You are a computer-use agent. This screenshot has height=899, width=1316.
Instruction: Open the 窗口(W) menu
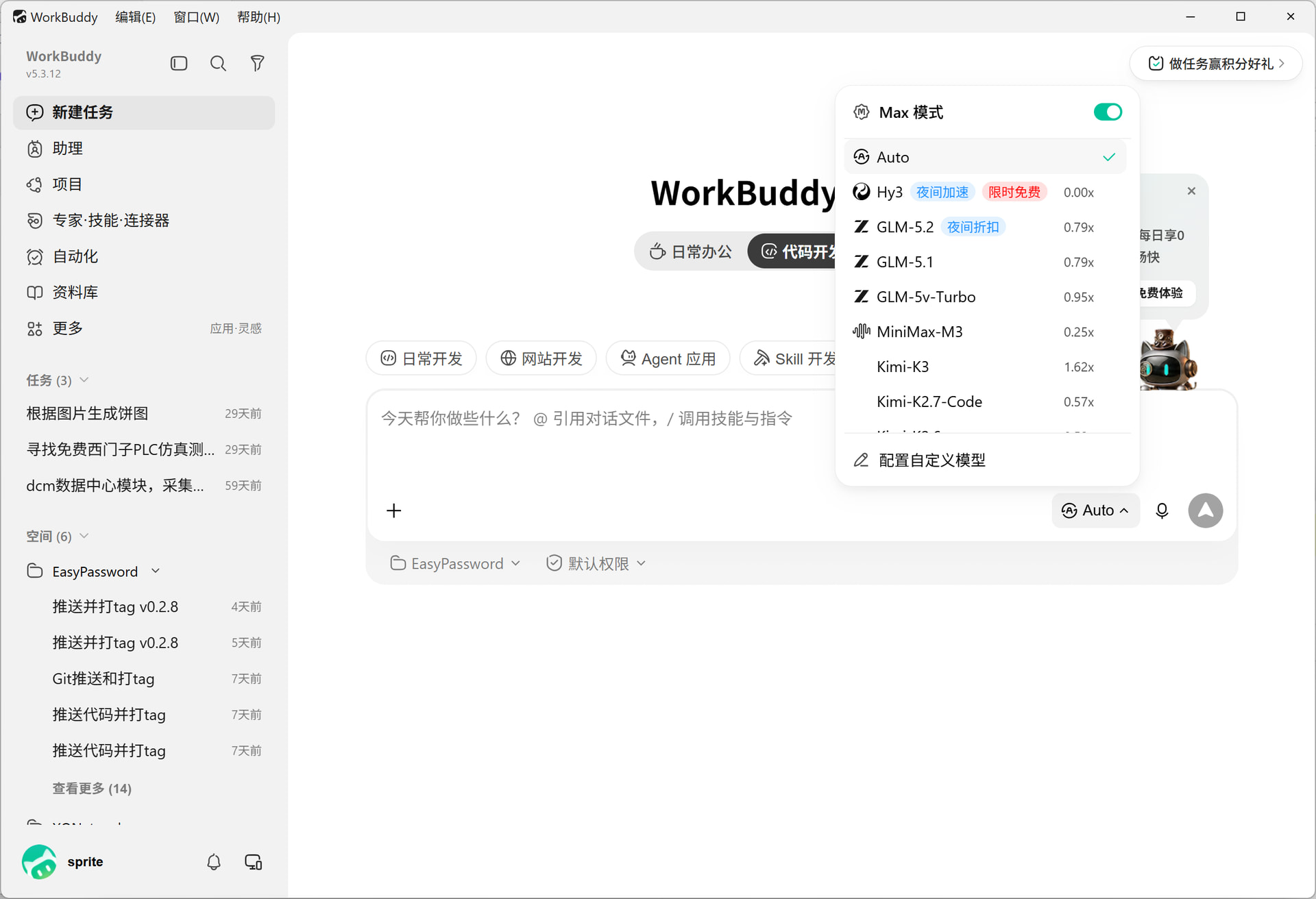click(x=196, y=17)
